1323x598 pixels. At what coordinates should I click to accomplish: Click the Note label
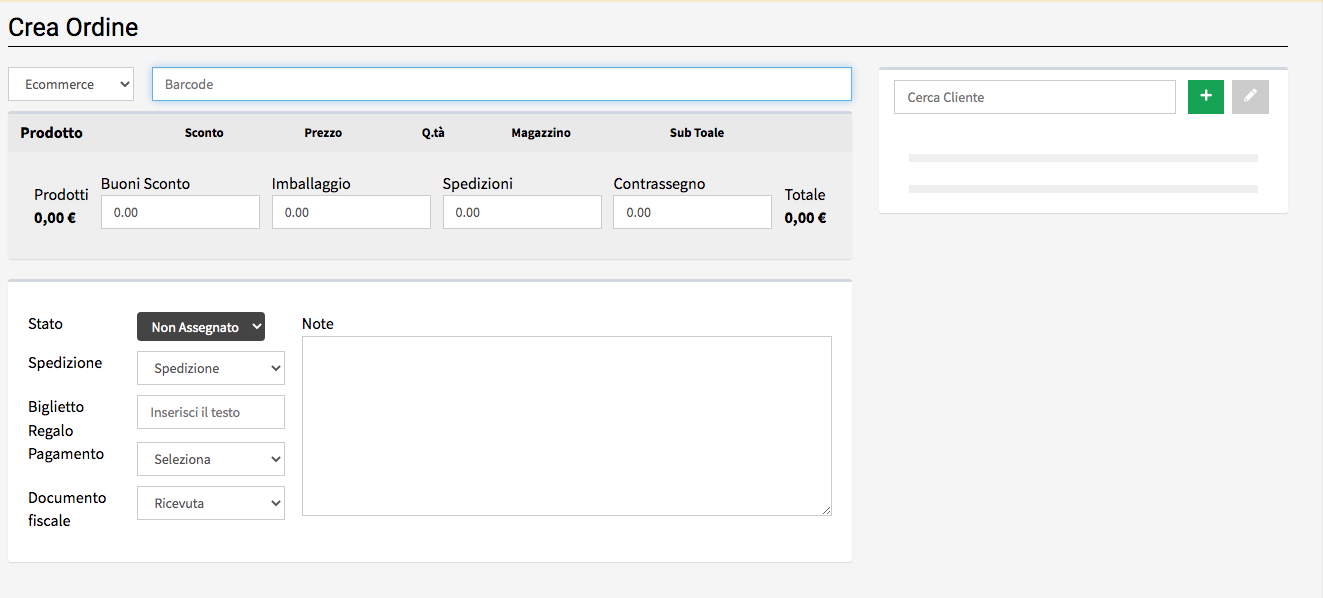pyautogui.click(x=318, y=324)
